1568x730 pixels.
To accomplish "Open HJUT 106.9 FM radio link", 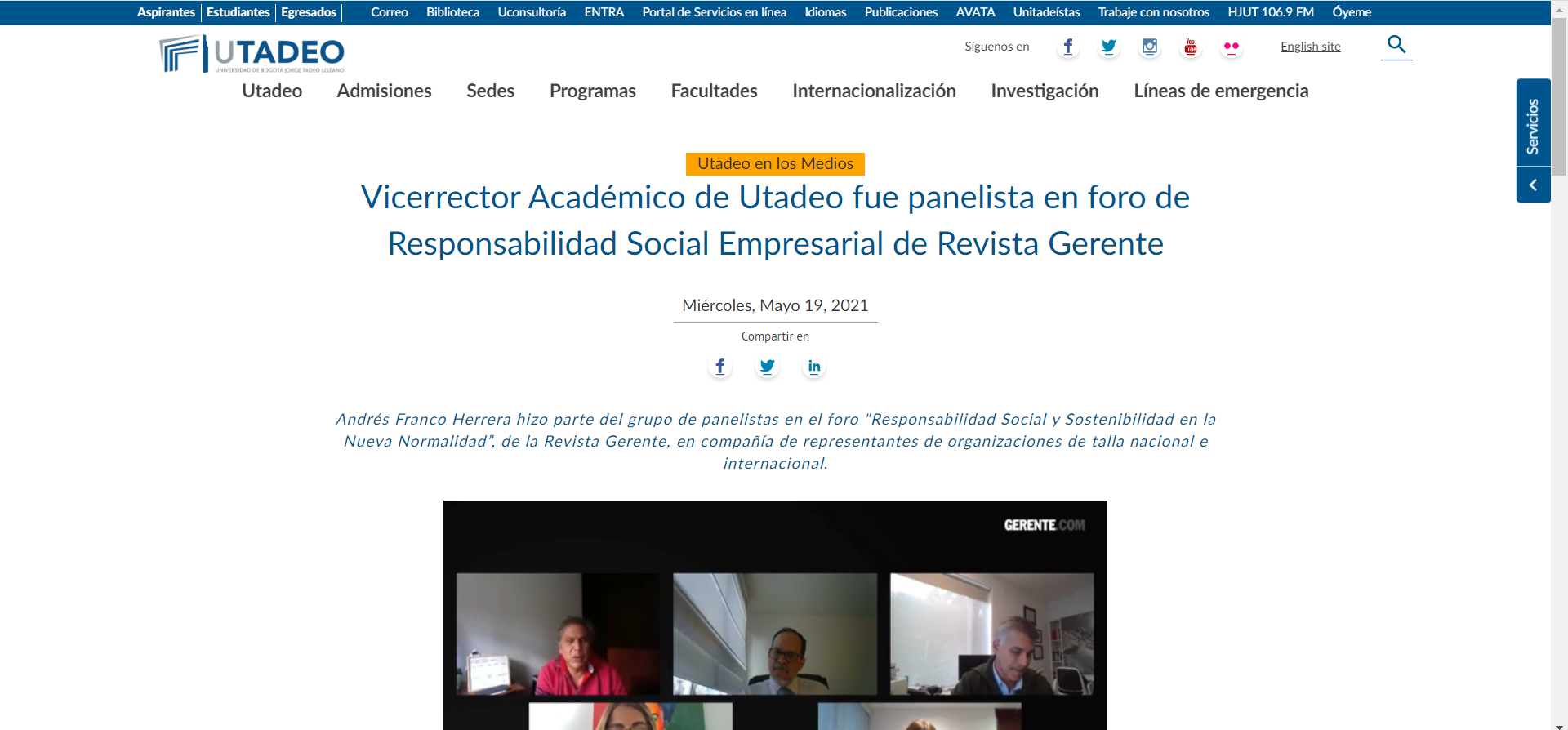I will point(1271,12).
